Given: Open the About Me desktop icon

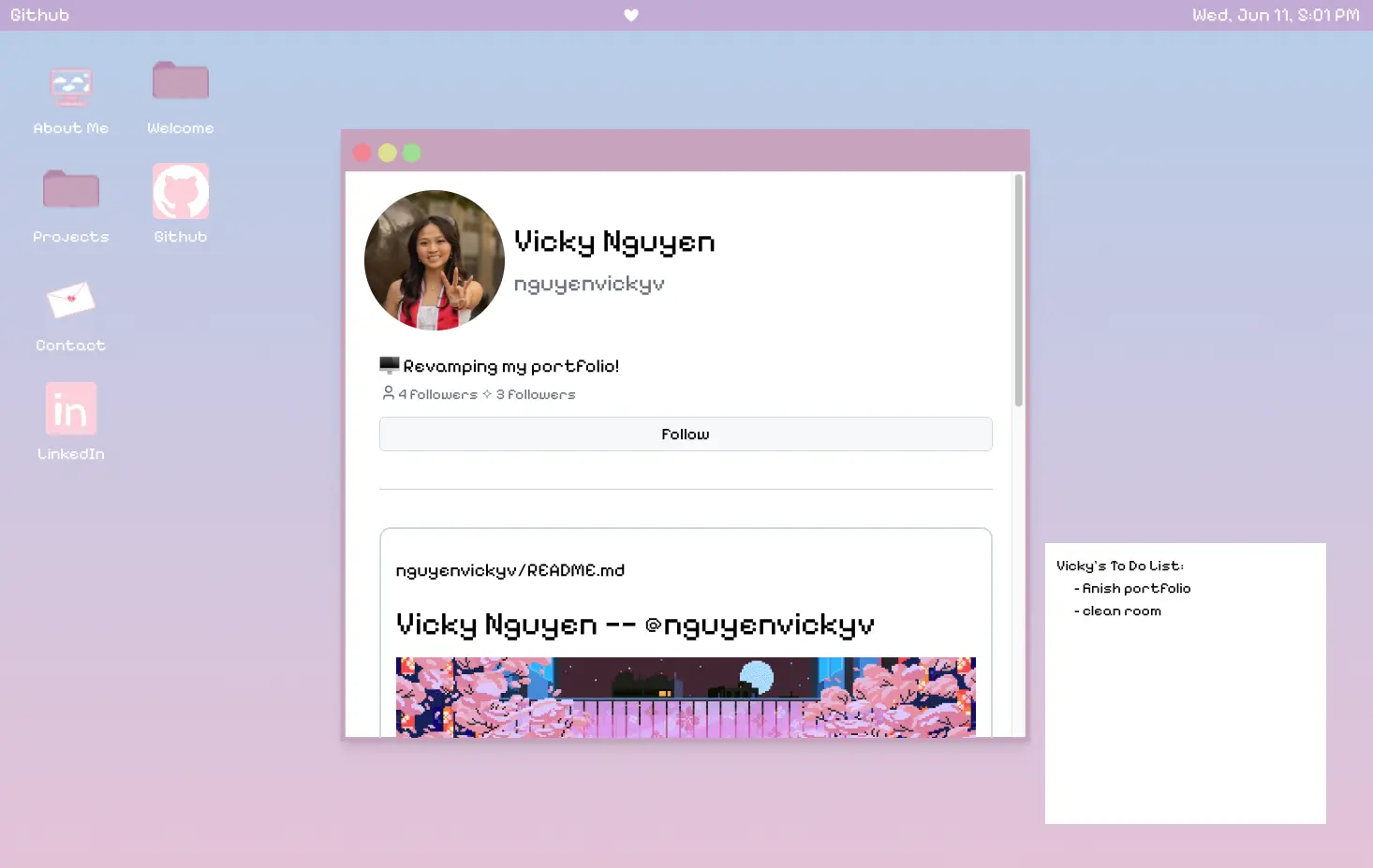Looking at the screenshot, I should click(71, 87).
